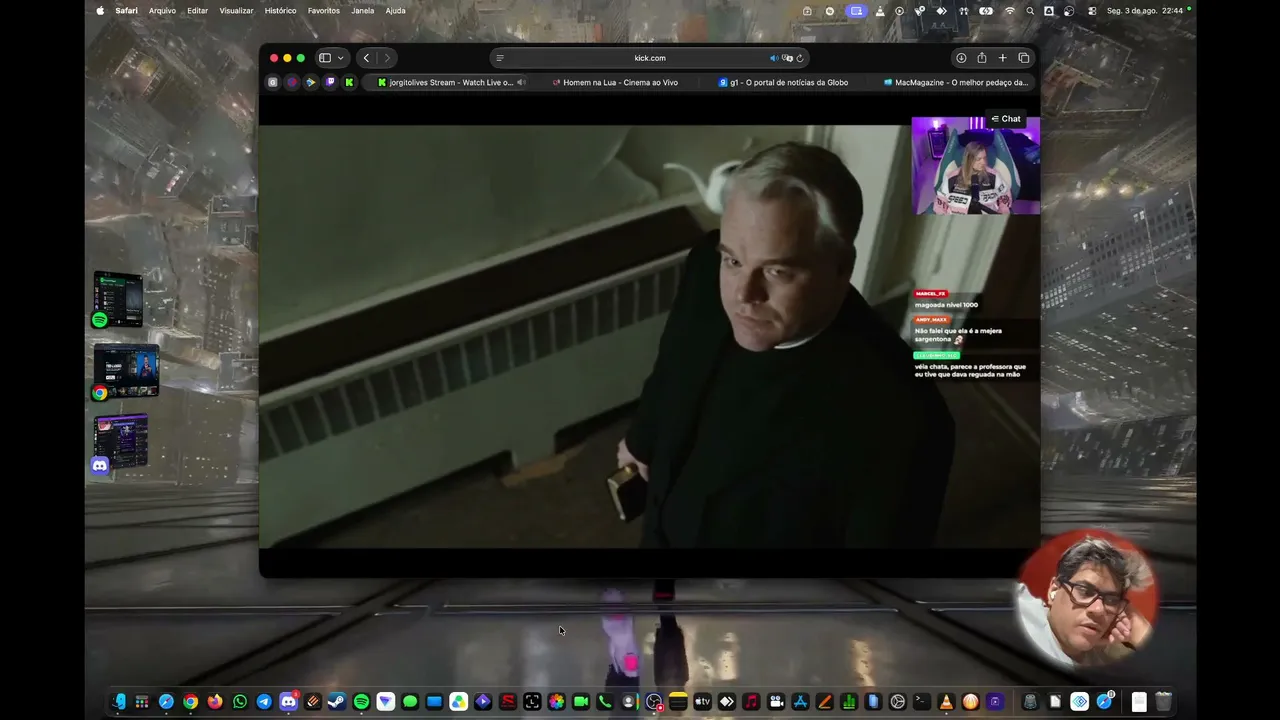Open FaceTime from the Dock
Image resolution: width=1280 pixels, height=720 pixels.
[580, 702]
